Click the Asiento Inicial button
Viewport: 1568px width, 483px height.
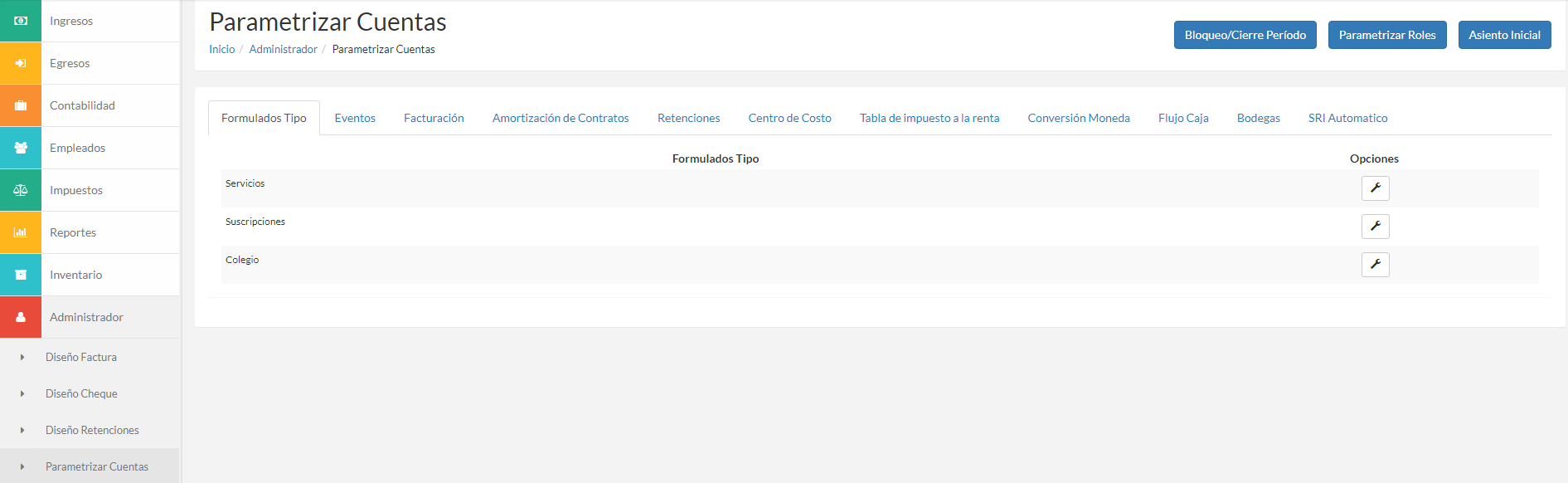[x=1504, y=35]
